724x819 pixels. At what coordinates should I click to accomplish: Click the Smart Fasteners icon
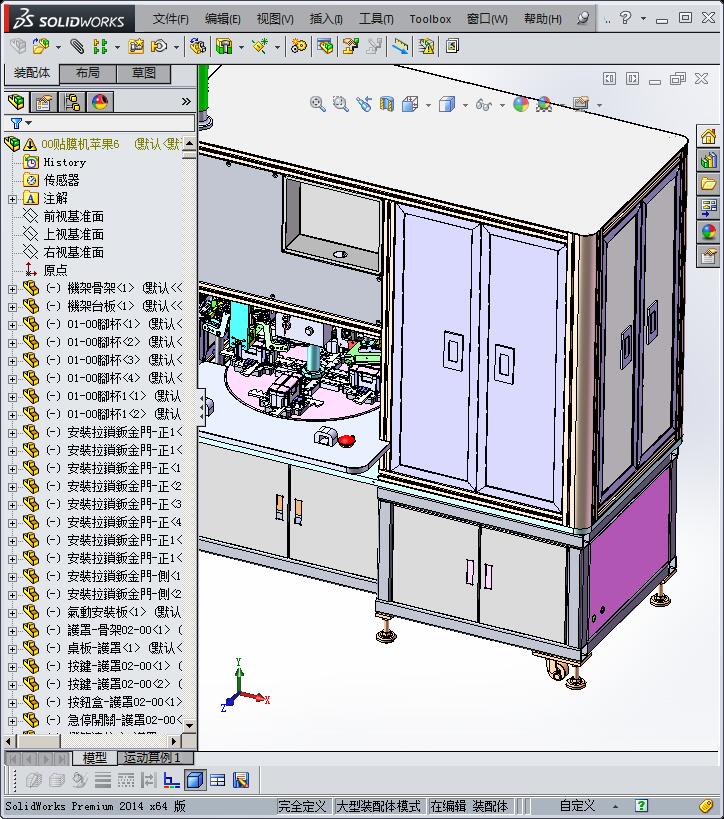point(136,46)
